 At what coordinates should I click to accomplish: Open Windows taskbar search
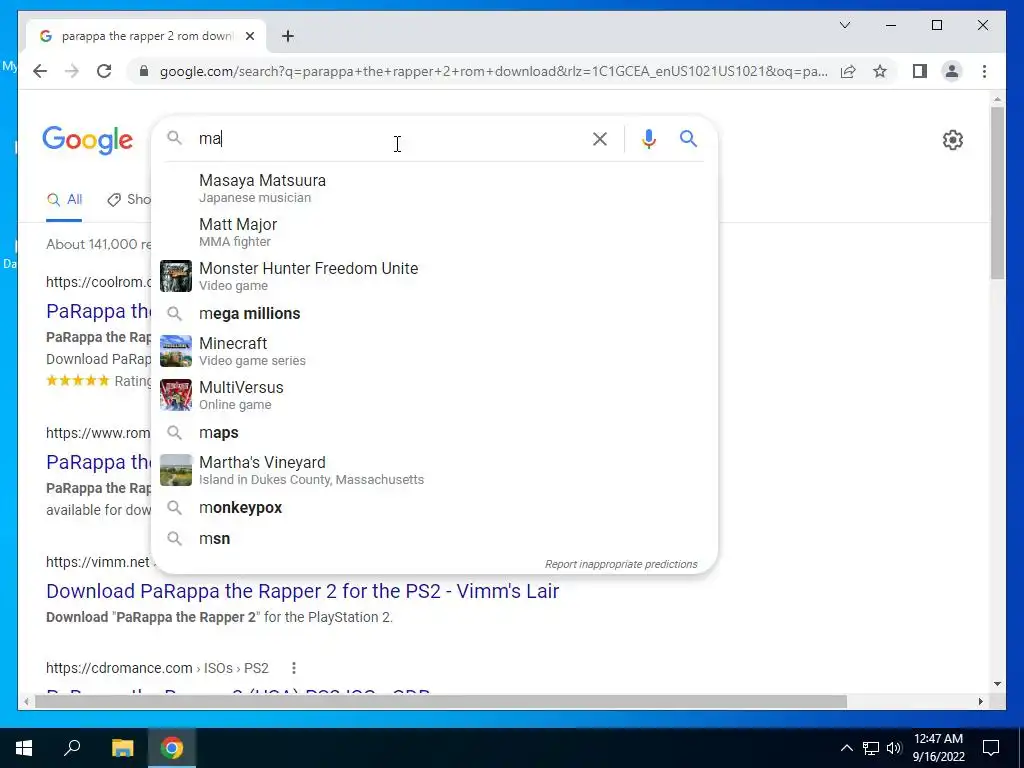[x=72, y=748]
